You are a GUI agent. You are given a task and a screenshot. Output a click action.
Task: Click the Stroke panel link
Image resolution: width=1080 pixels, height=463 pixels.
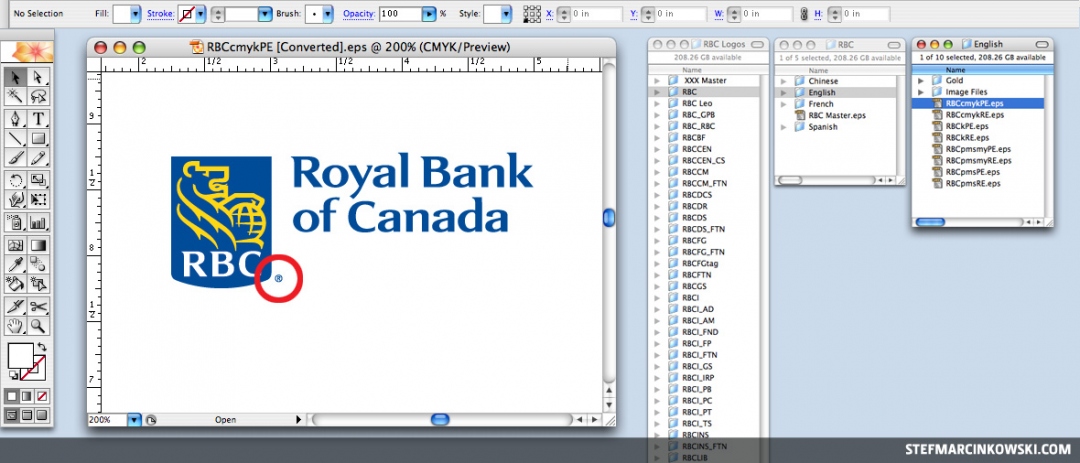coord(160,14)
